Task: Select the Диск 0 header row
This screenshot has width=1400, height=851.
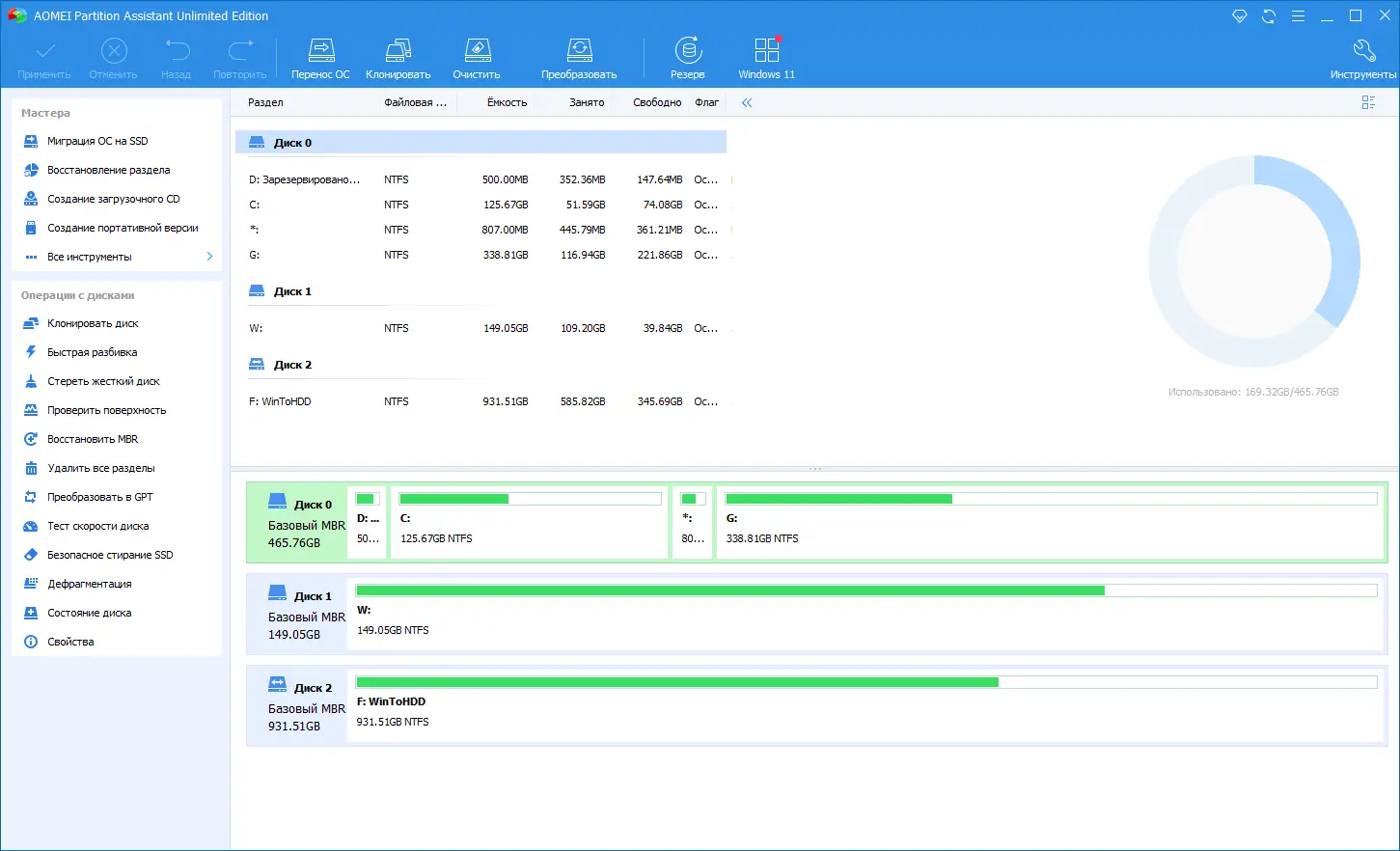Action: (480, 143)
